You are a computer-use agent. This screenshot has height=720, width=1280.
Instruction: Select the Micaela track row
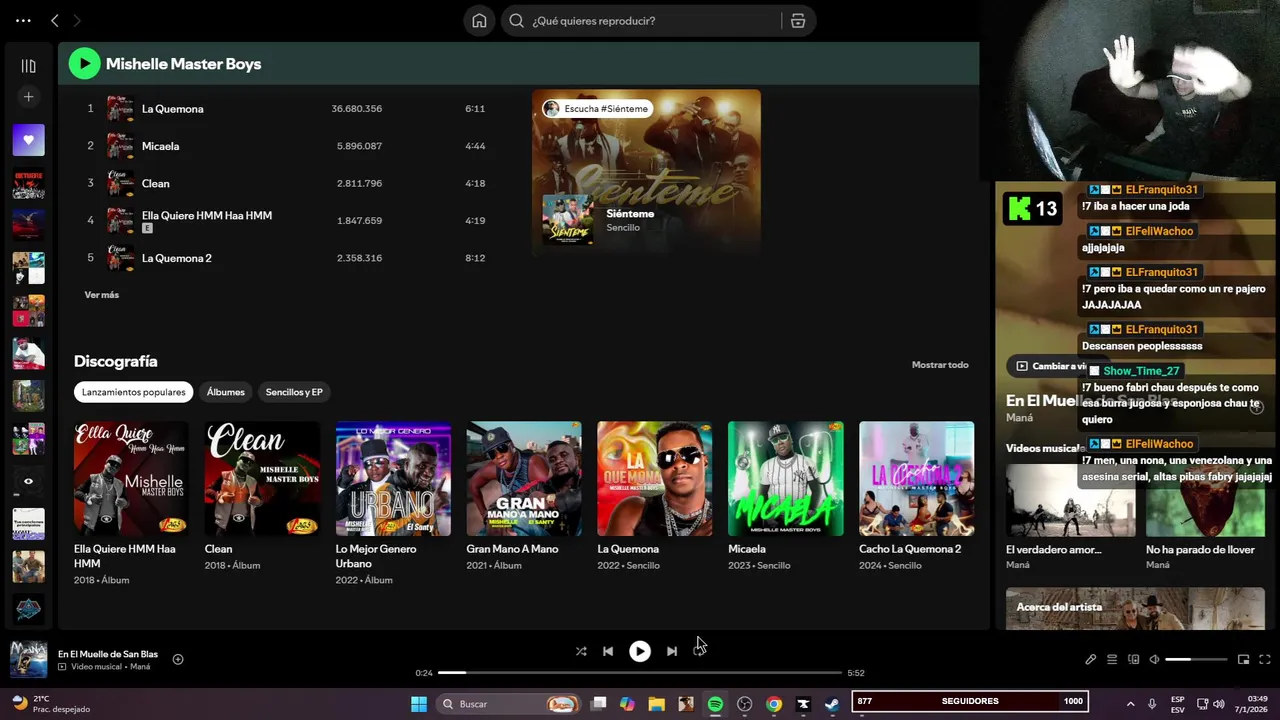click(x=285, y=146)
